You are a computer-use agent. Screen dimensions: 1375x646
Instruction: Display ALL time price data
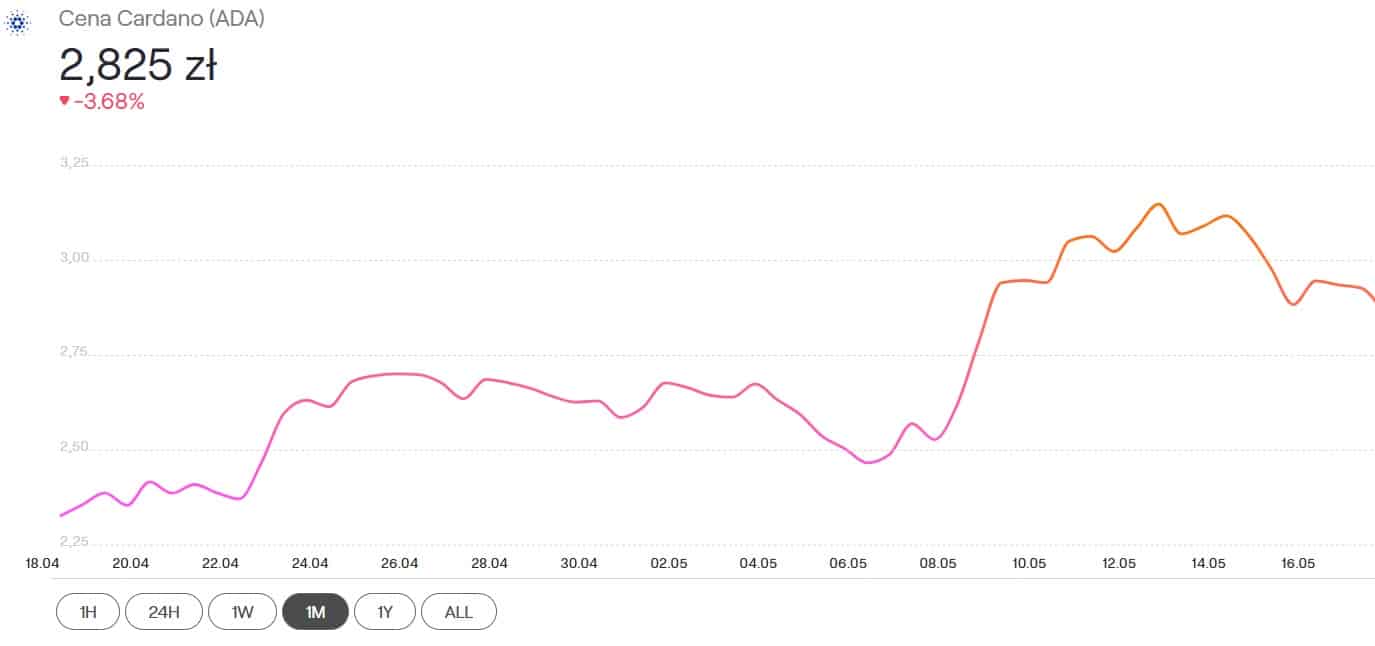[458, 612]
